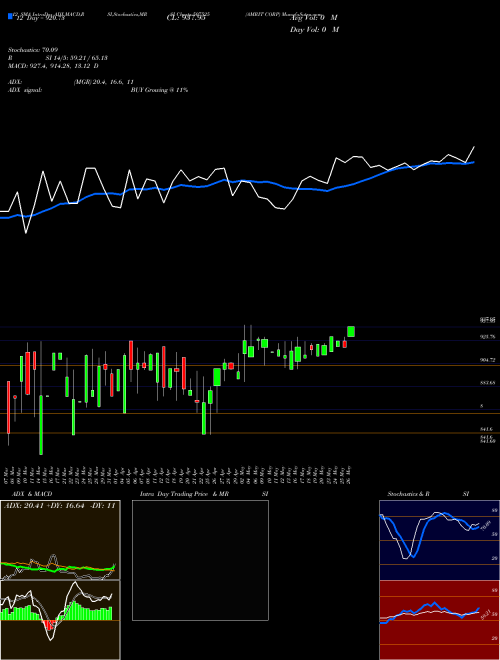Click the tall green candlestick with the lowest low
The height and width of the screenshot is (660, 500).
pos(41,425)
